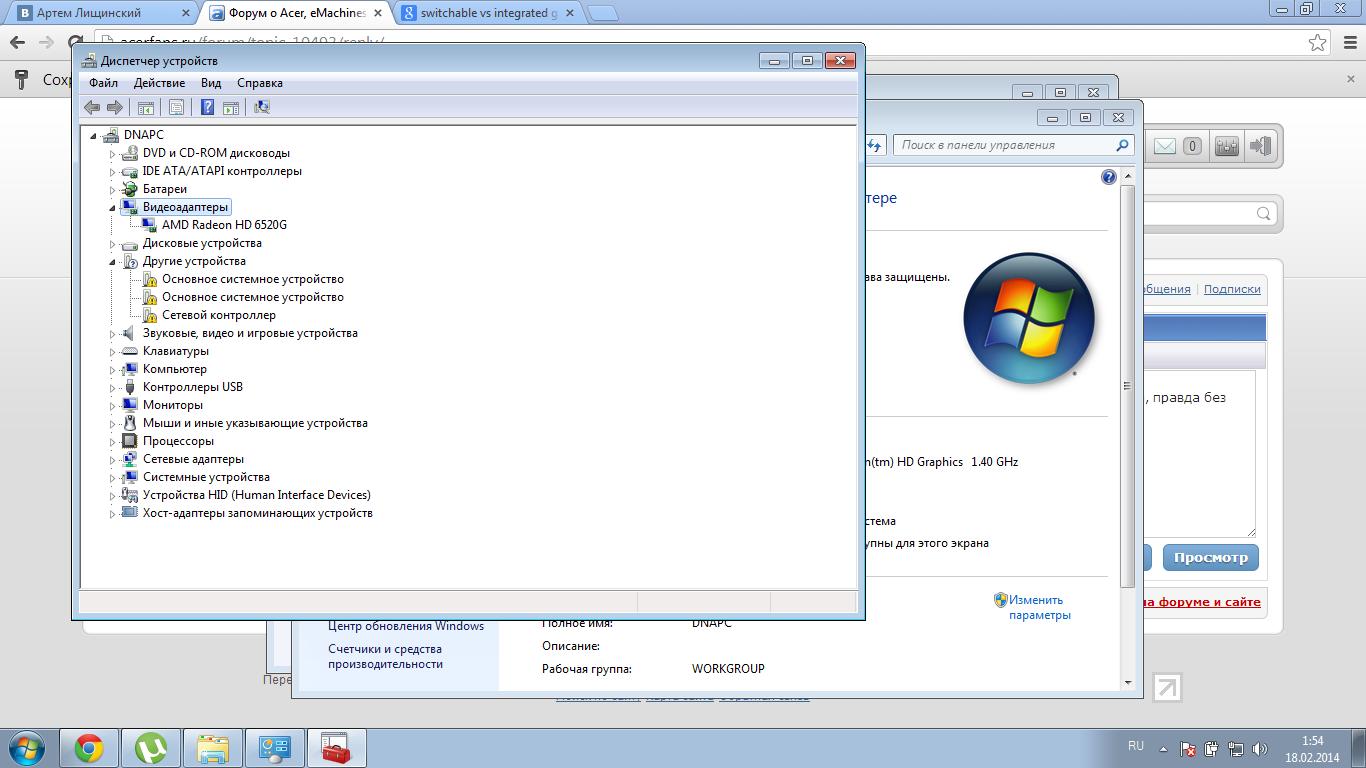Click RU language indicator in tray
This screenshot has height=768, width=1366.
1136,746
